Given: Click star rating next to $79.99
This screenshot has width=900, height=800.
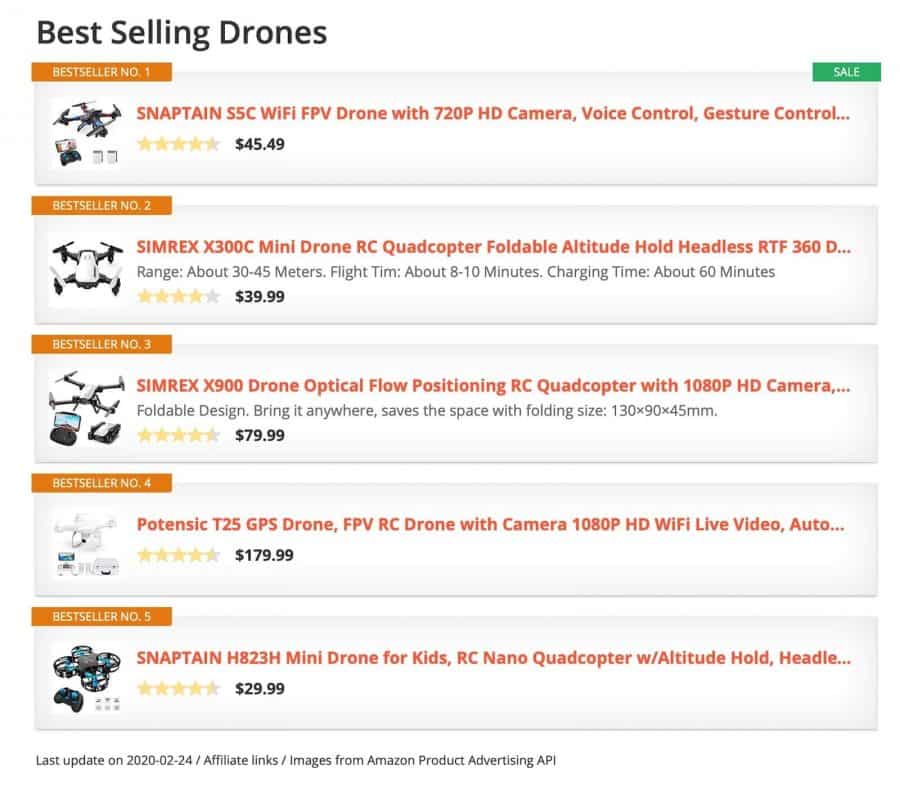Looking at the screenshot, I should (179, 435).
